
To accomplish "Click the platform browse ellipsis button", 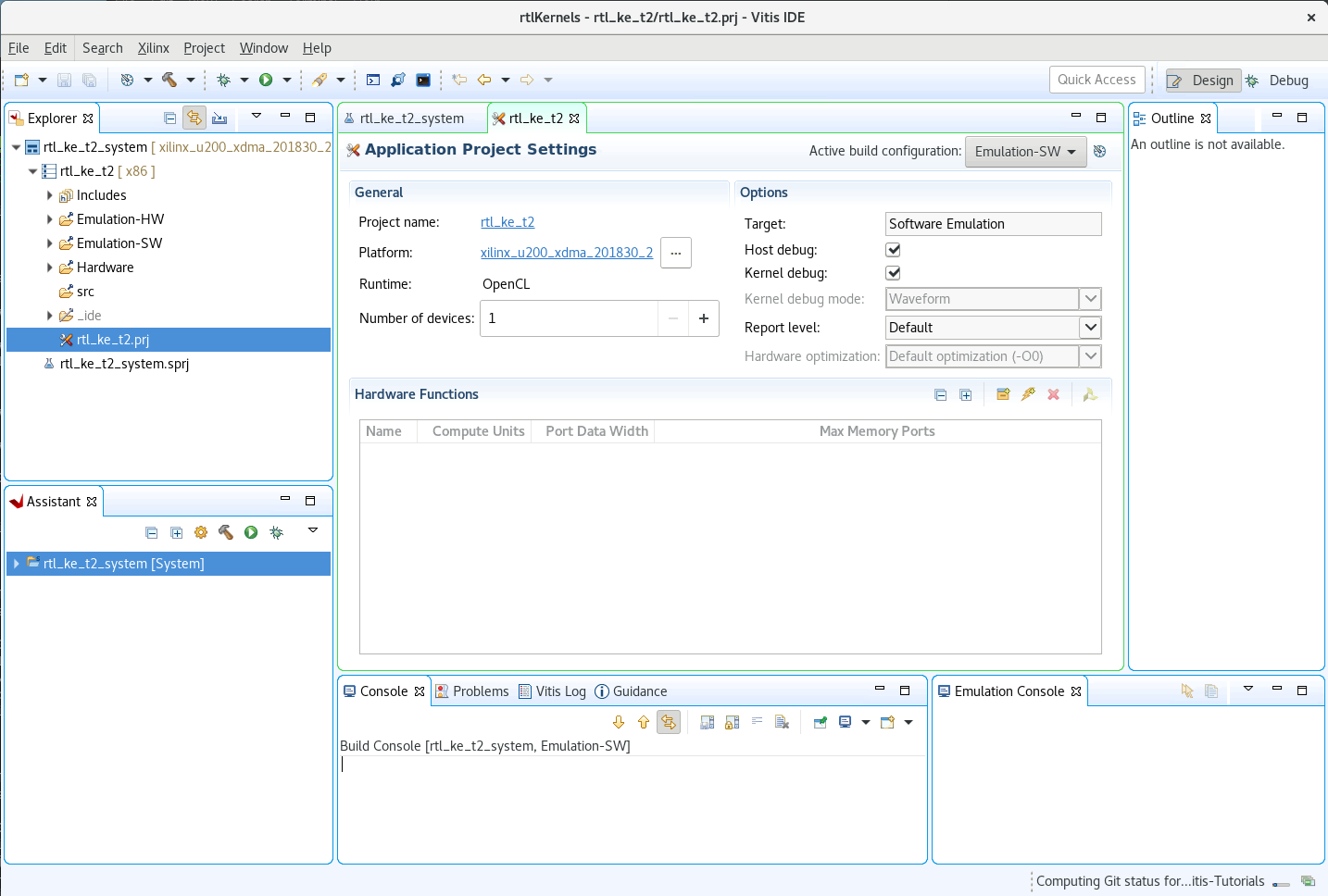I will (x=676, y=253).
